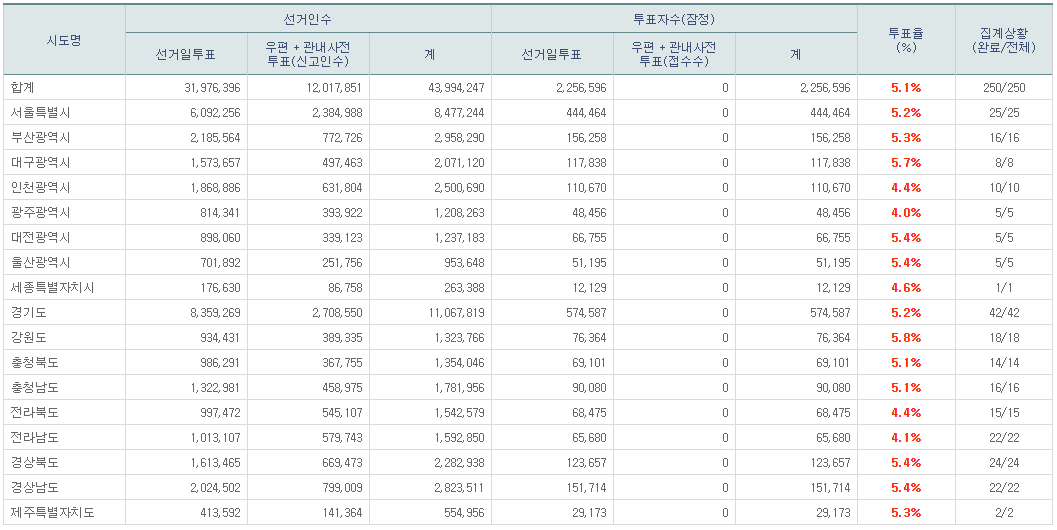
Task: Click the 42/42 tally status for 경기도
Action: (x=1003, y=313)
